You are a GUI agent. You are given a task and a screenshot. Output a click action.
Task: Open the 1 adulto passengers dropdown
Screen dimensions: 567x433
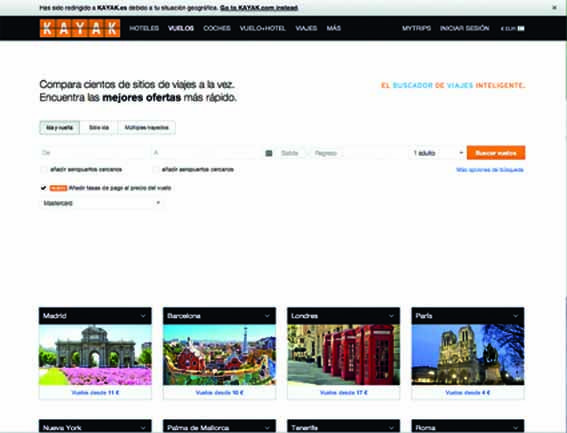[437, 153]
